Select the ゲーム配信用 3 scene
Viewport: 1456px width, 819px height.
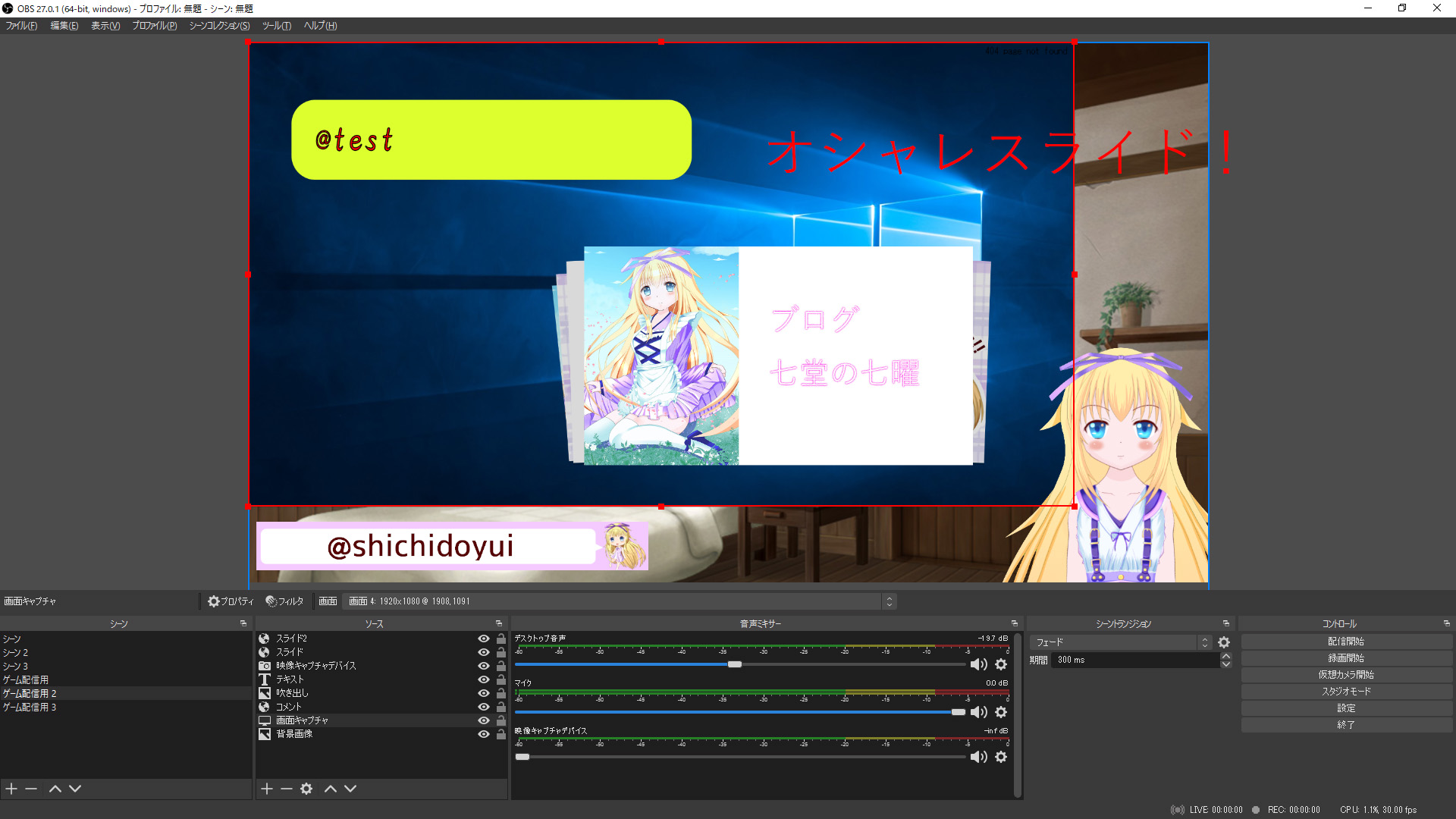click(126, 708)
